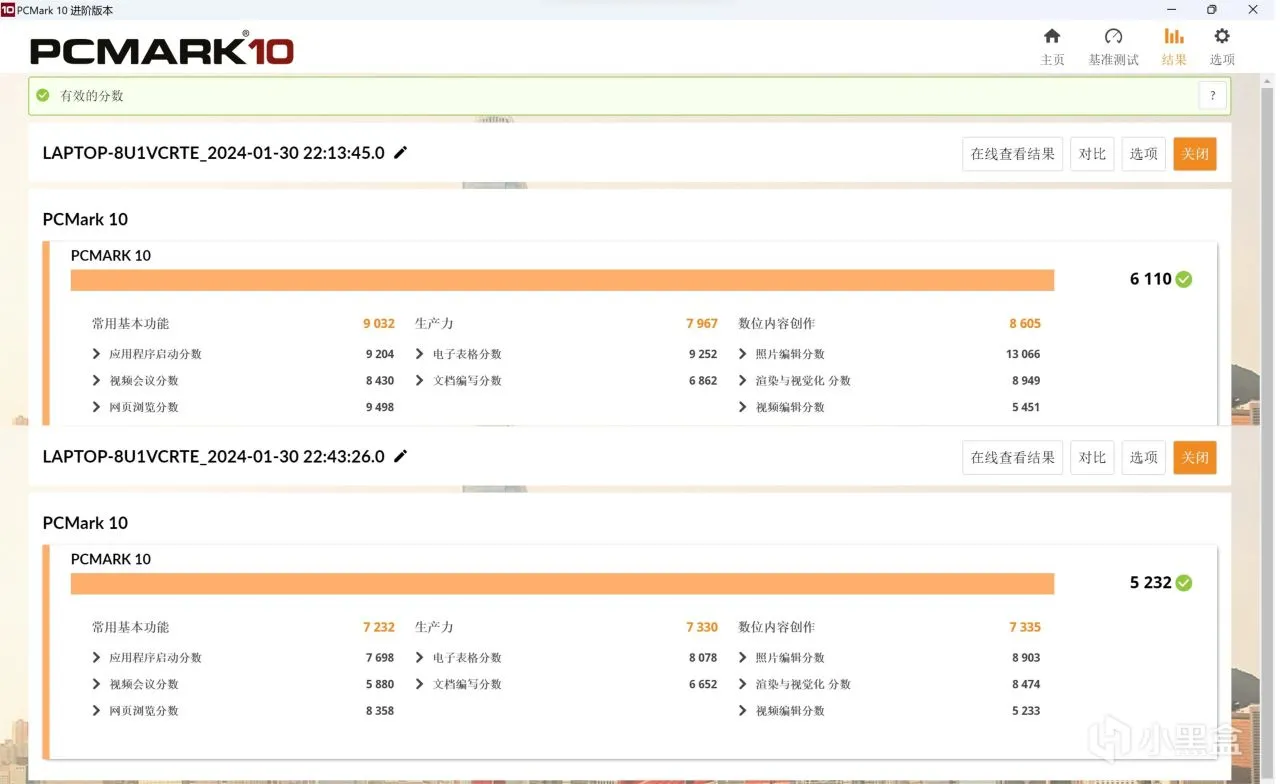Expand 视频会议分数 scoring 8 430

pos(97,380)
